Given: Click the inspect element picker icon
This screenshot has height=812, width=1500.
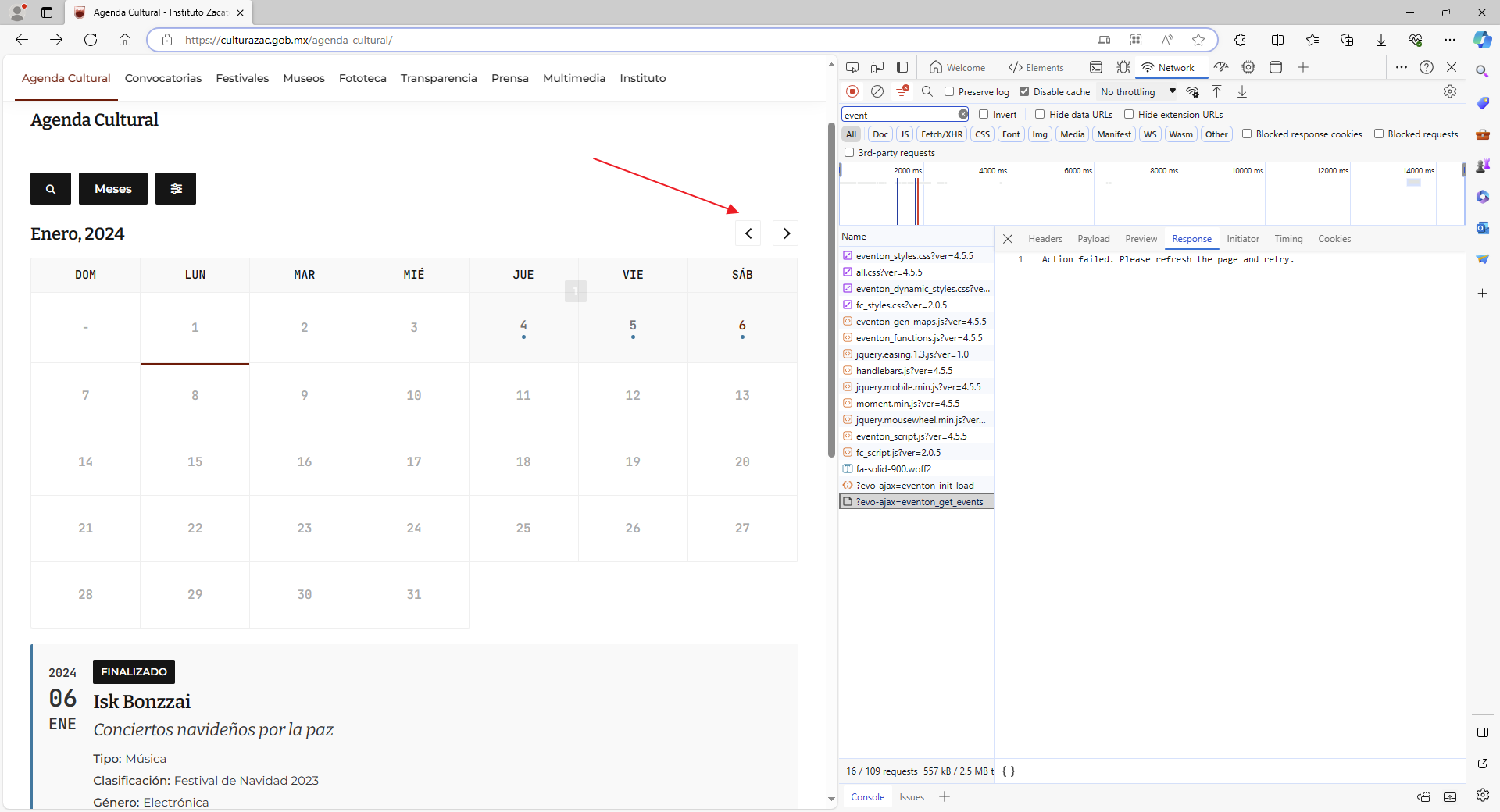Looking at the screenshot, I should [852, 67].
